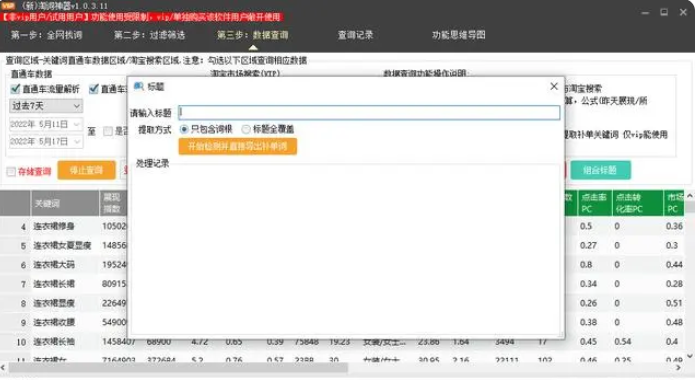The width and height of the screenshot is (695, 380).
Task: Switch to the 第二步:过滤筛选 tab
Action: [149, 35]
